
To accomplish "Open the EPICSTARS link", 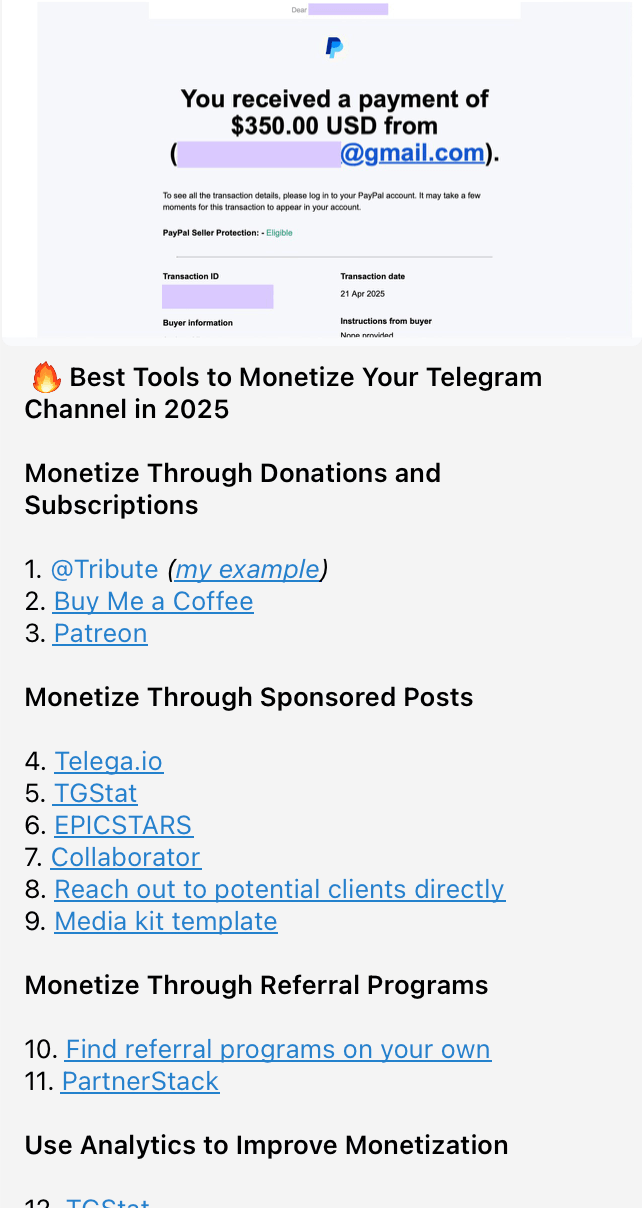I will [x=123, y=826].
